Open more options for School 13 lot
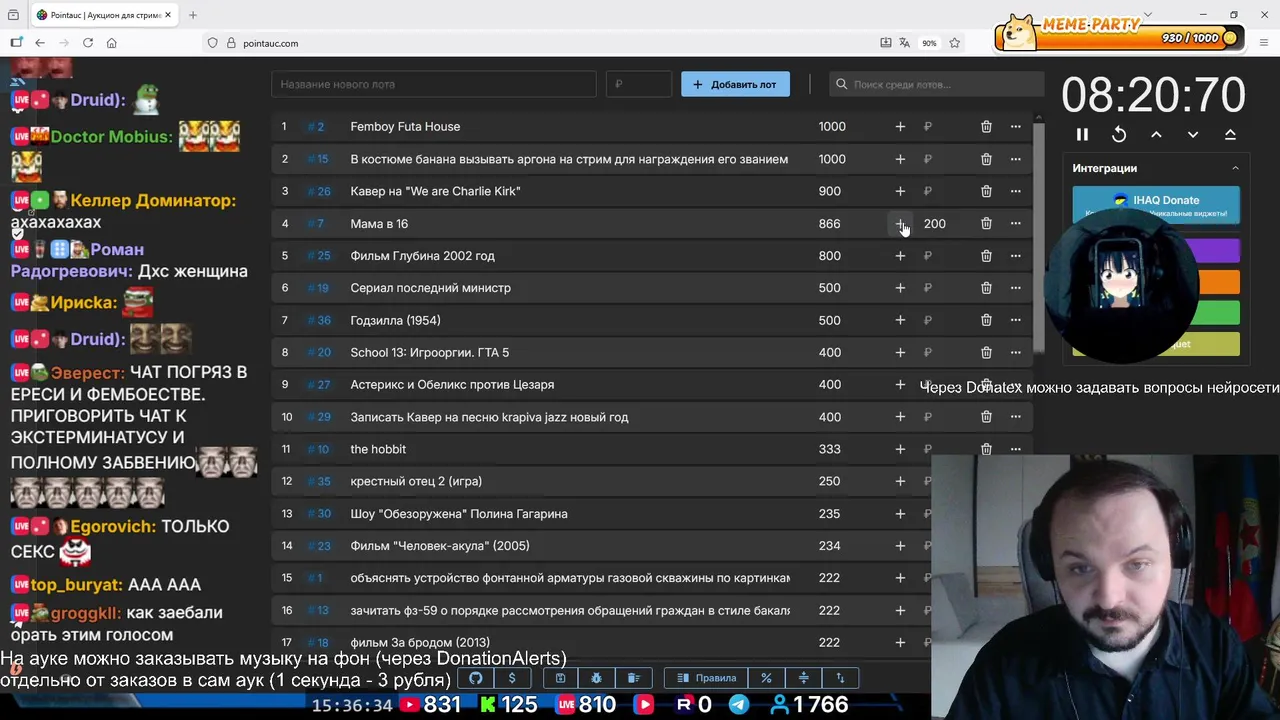The height and width of the screenshot is (720, 1280). [x=1016, y=353]
